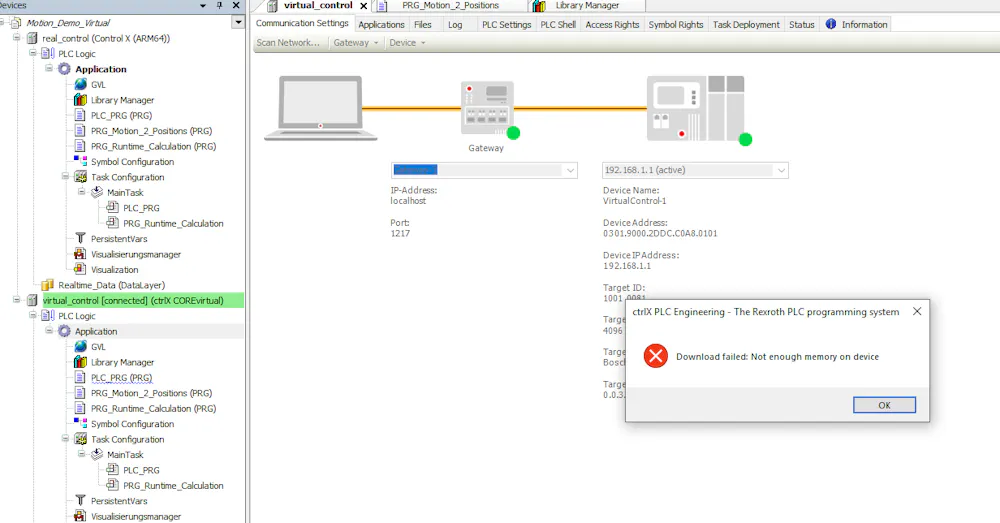This screenshot has width=1000, height=523.
Task: Open the Devices panel dropdown arrow
Action: pos(203,5)
